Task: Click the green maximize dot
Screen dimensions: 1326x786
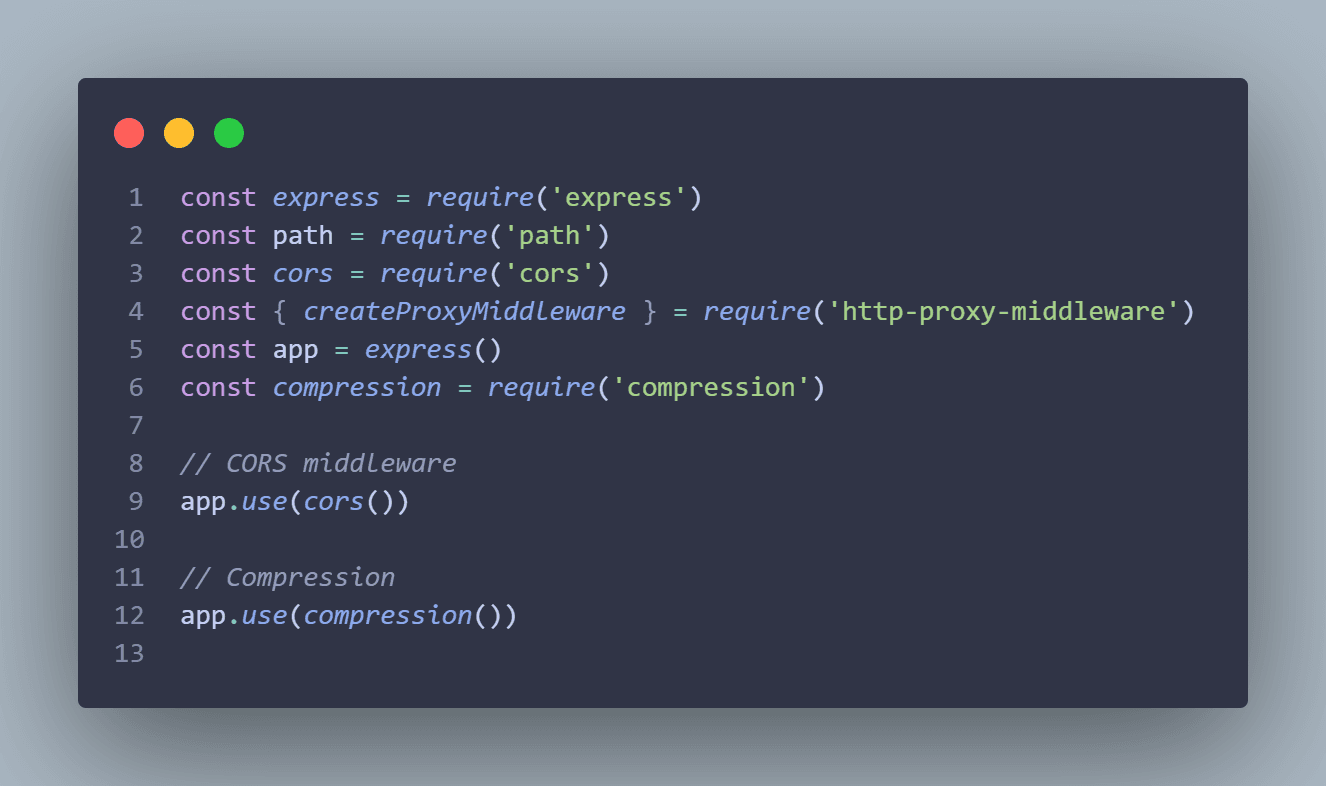Action: pos(229,133)
